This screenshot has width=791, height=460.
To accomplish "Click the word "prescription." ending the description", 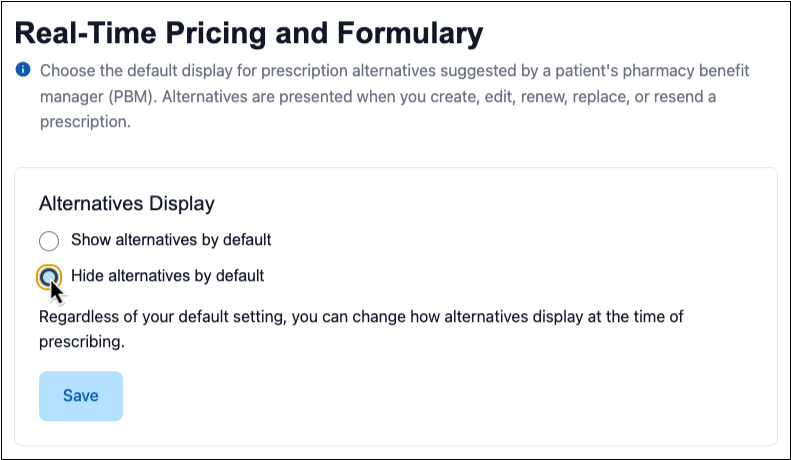I will point(85,122).
